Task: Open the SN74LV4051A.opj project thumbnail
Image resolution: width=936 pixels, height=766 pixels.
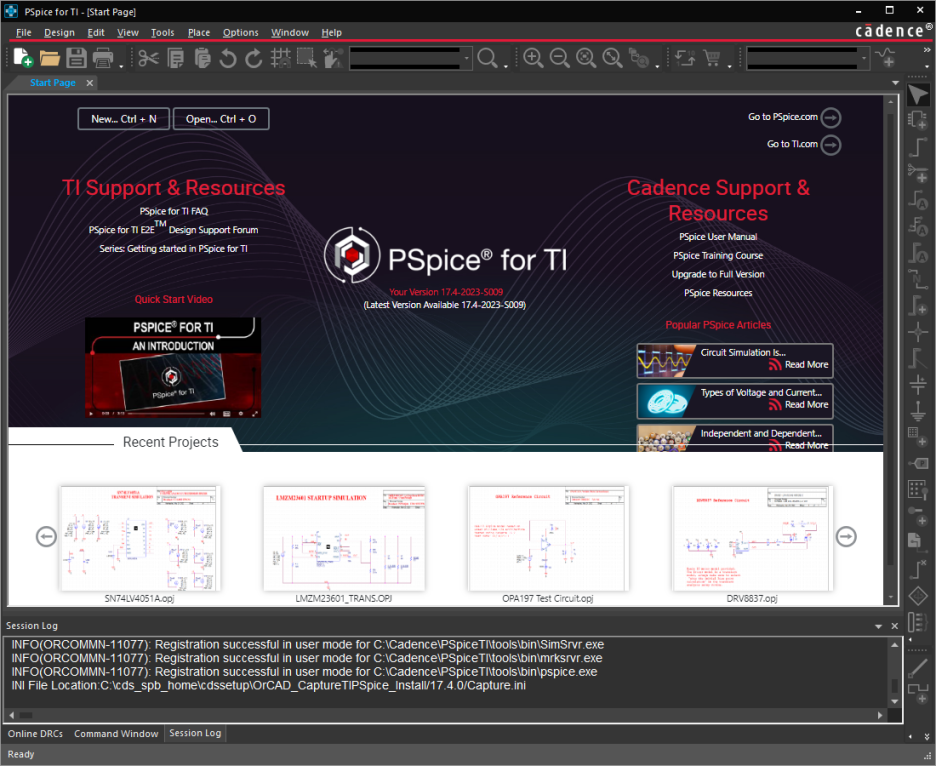Action: coord(140,538)
